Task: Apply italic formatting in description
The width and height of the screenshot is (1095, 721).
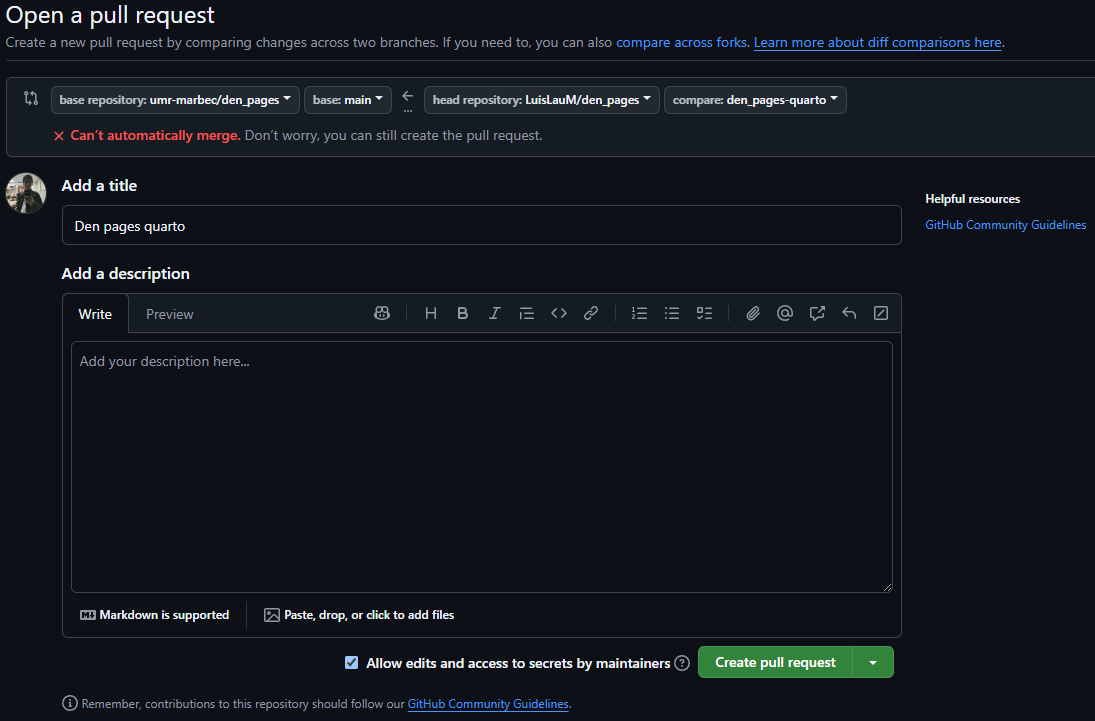Action: 494,313
